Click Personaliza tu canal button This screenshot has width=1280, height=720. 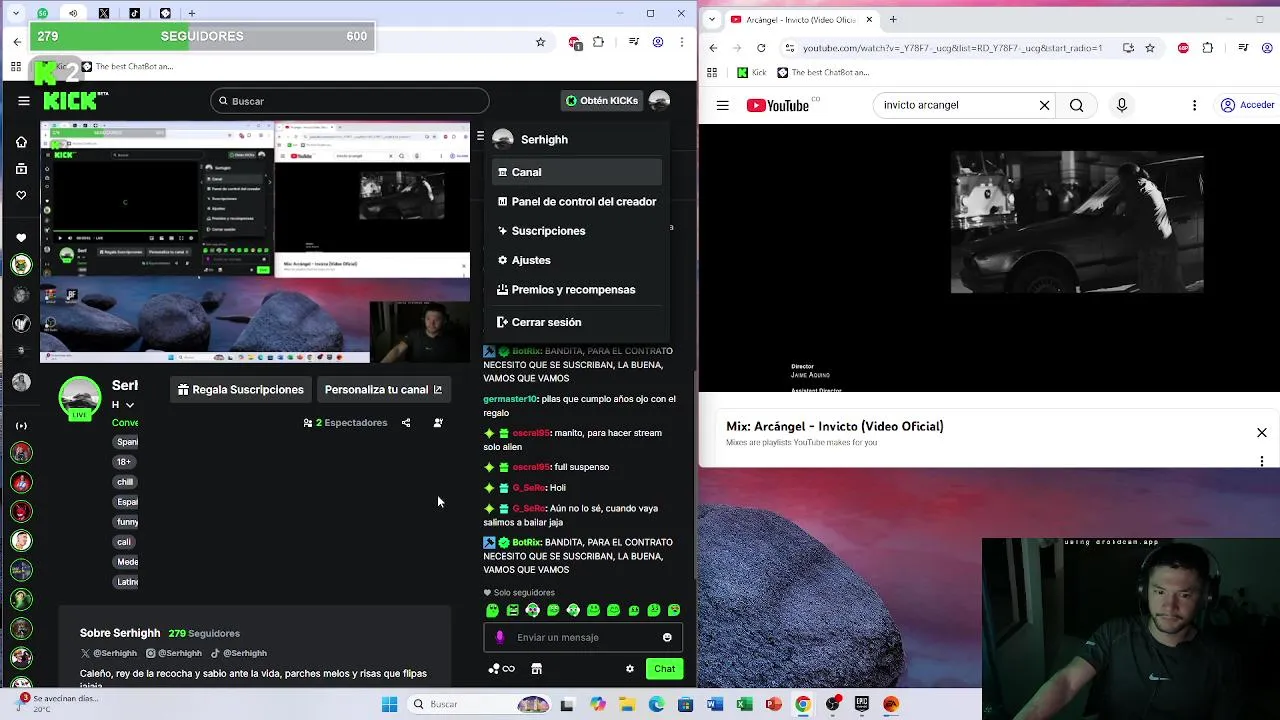point(383,390)
